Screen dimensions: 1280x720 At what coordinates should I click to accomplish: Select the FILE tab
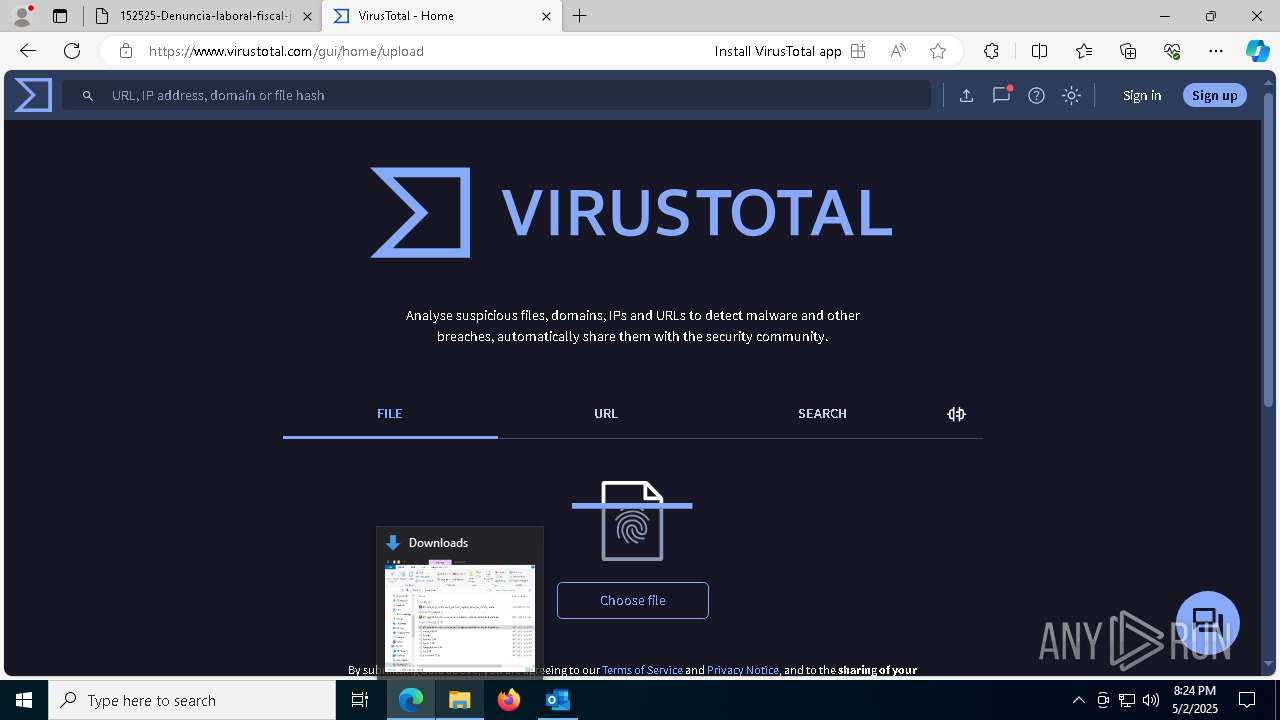(390, 413)
